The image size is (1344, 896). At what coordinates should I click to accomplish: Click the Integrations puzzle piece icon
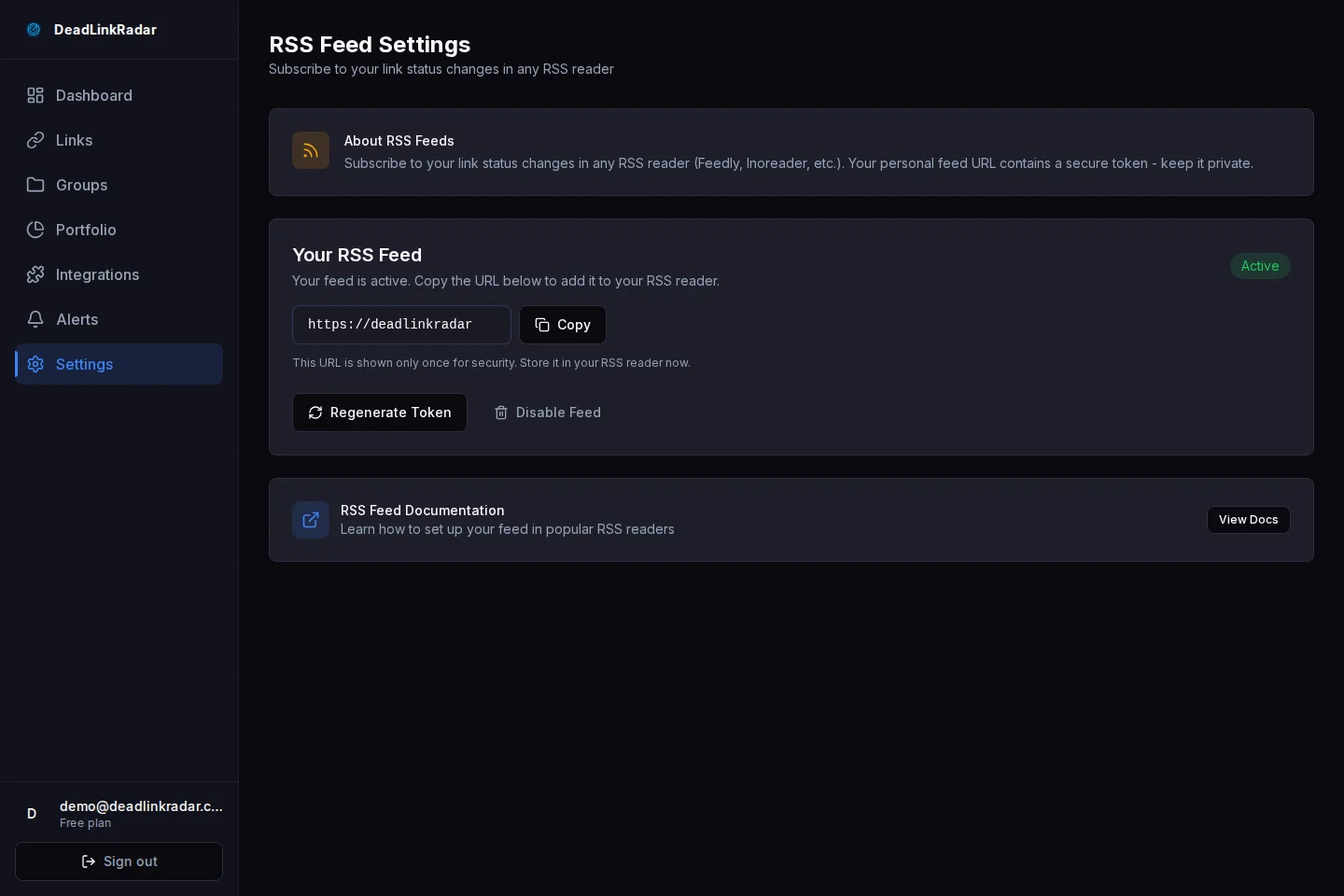(35, 274)
